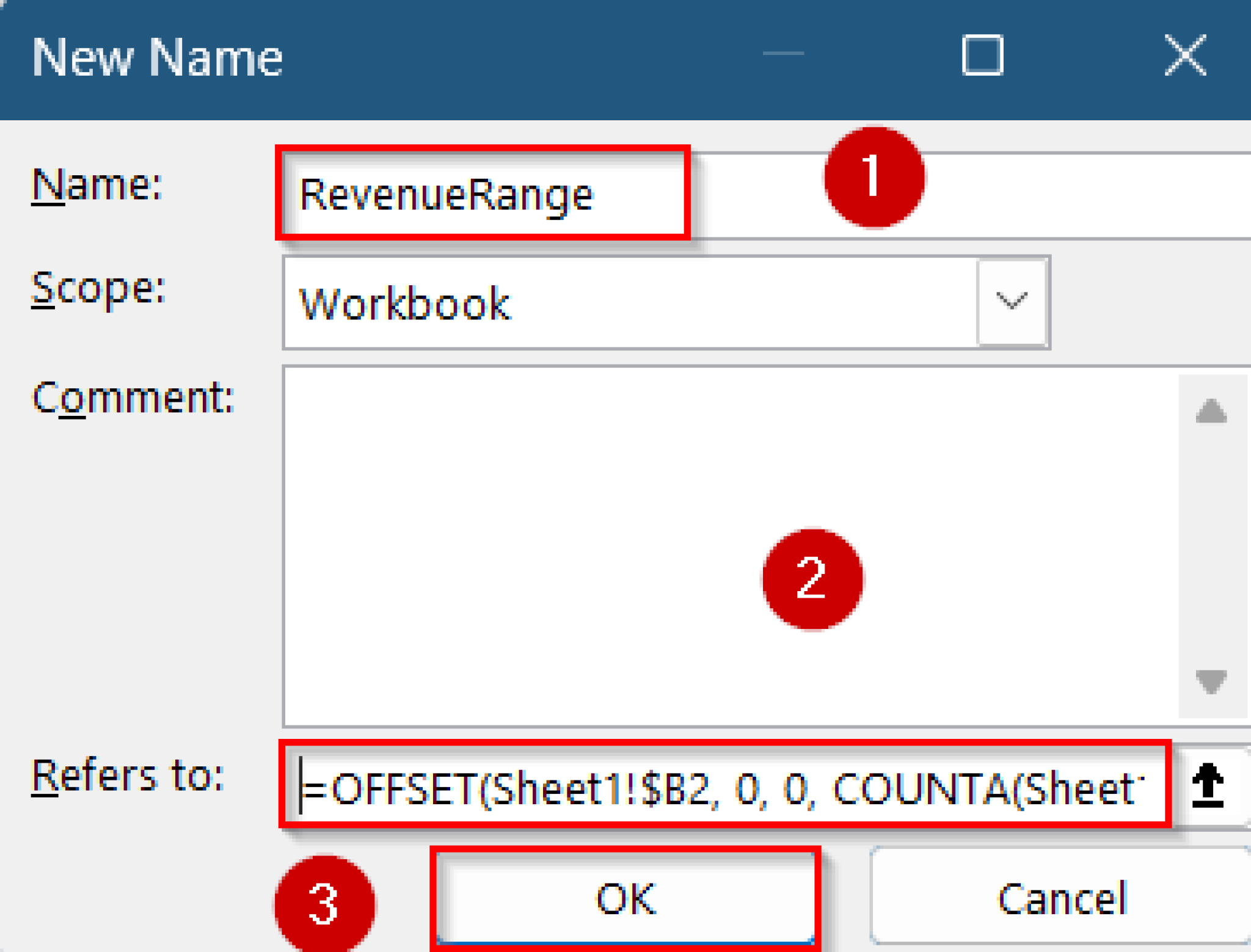Click the collapse dialog arrow icon

[x=1208, y=787]
